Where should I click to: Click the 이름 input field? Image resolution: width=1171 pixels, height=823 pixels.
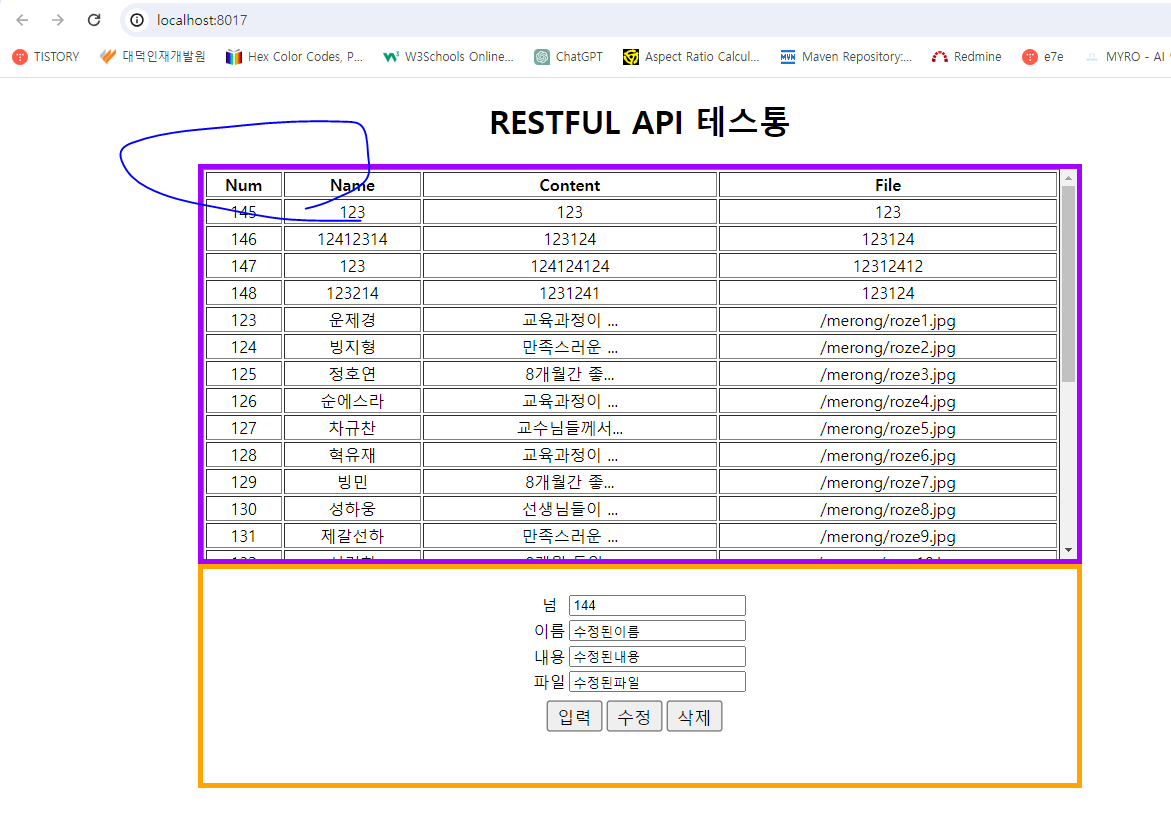pos(657,631)
